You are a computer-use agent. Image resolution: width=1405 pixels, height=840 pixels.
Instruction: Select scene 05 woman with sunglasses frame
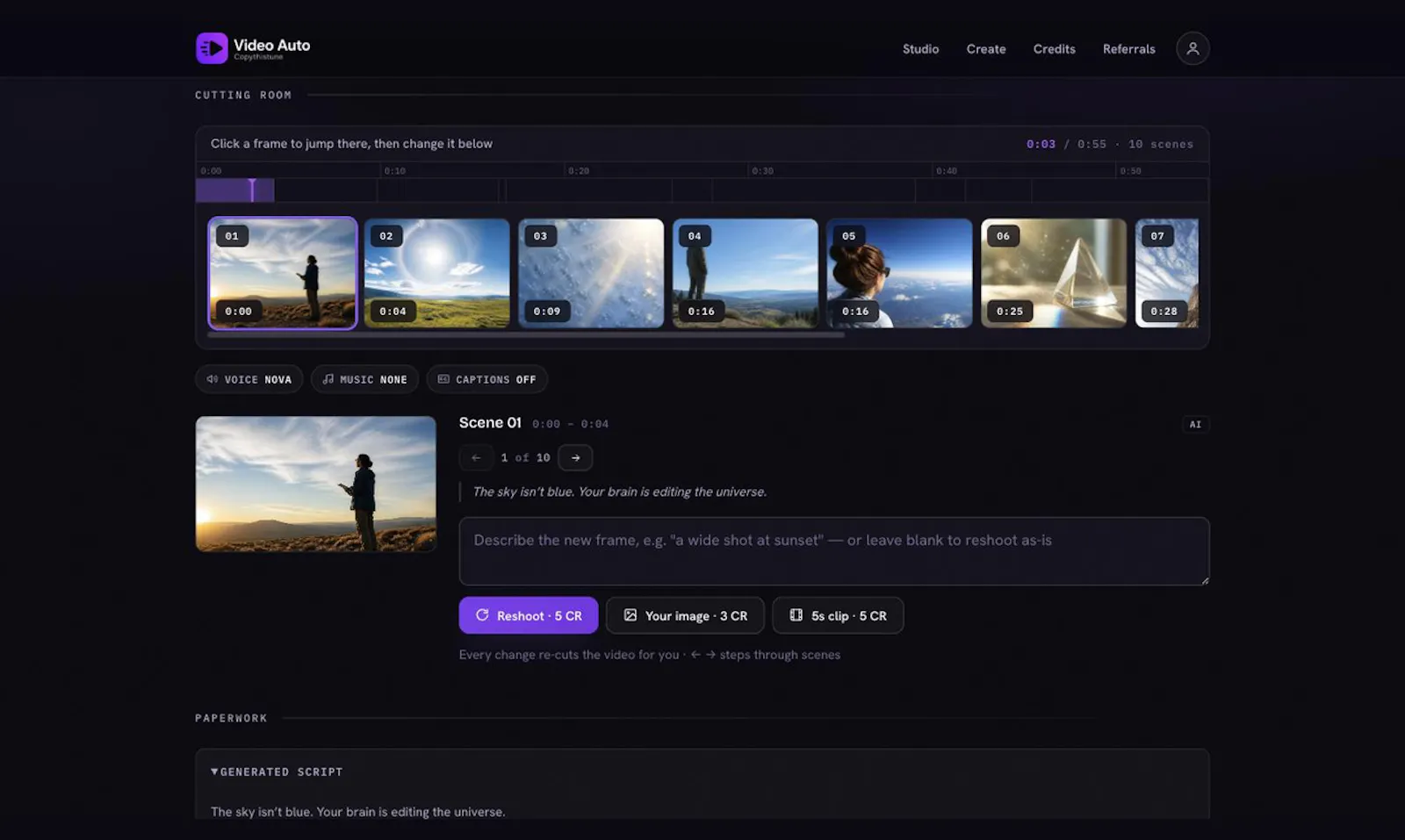[x=899, y=273]
